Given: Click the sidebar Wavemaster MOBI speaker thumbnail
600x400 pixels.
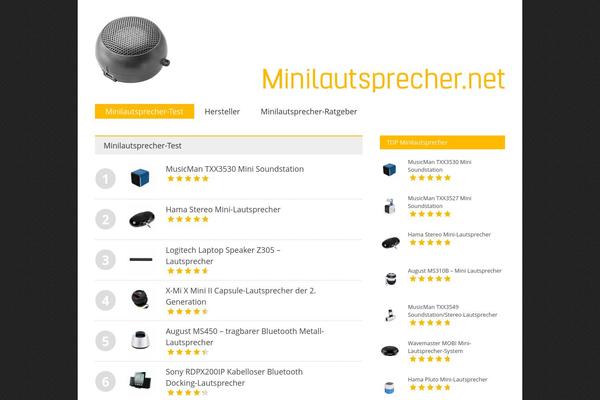Looking at the screenshot, I should click(390, 351).
